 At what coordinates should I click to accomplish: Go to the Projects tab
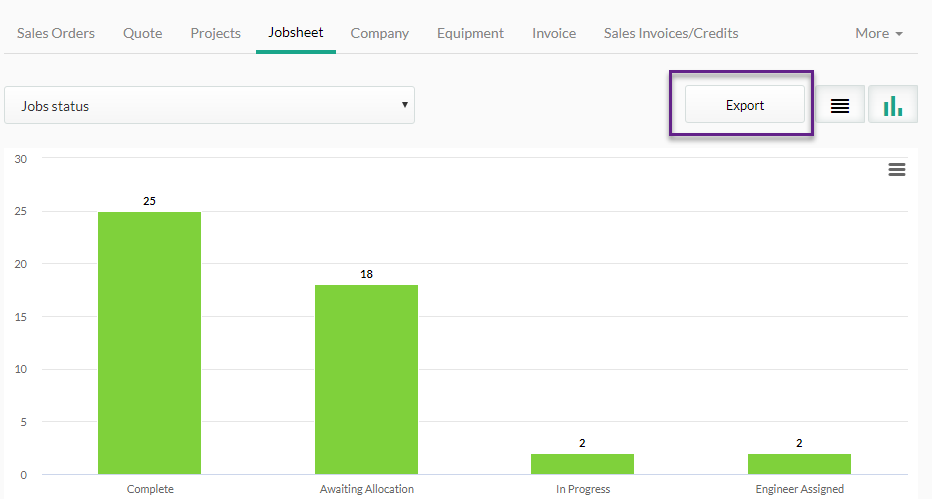[x=216, y=33]
